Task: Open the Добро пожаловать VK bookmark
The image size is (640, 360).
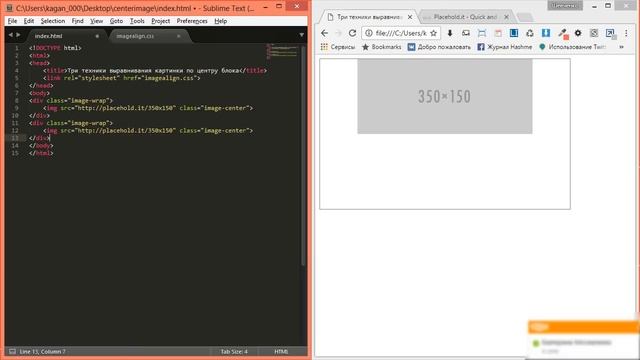Action: coord(439,47)
